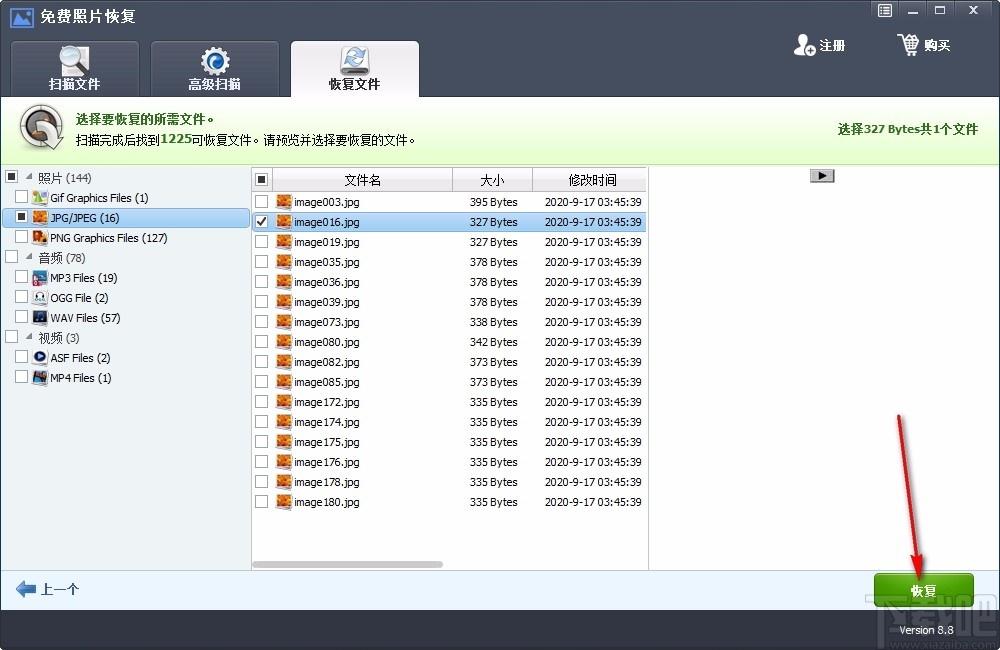The height and width of the screenshot is (650, 1000).
Task: Check the image019.jpg checkbox
Action: tap(261, 242)
